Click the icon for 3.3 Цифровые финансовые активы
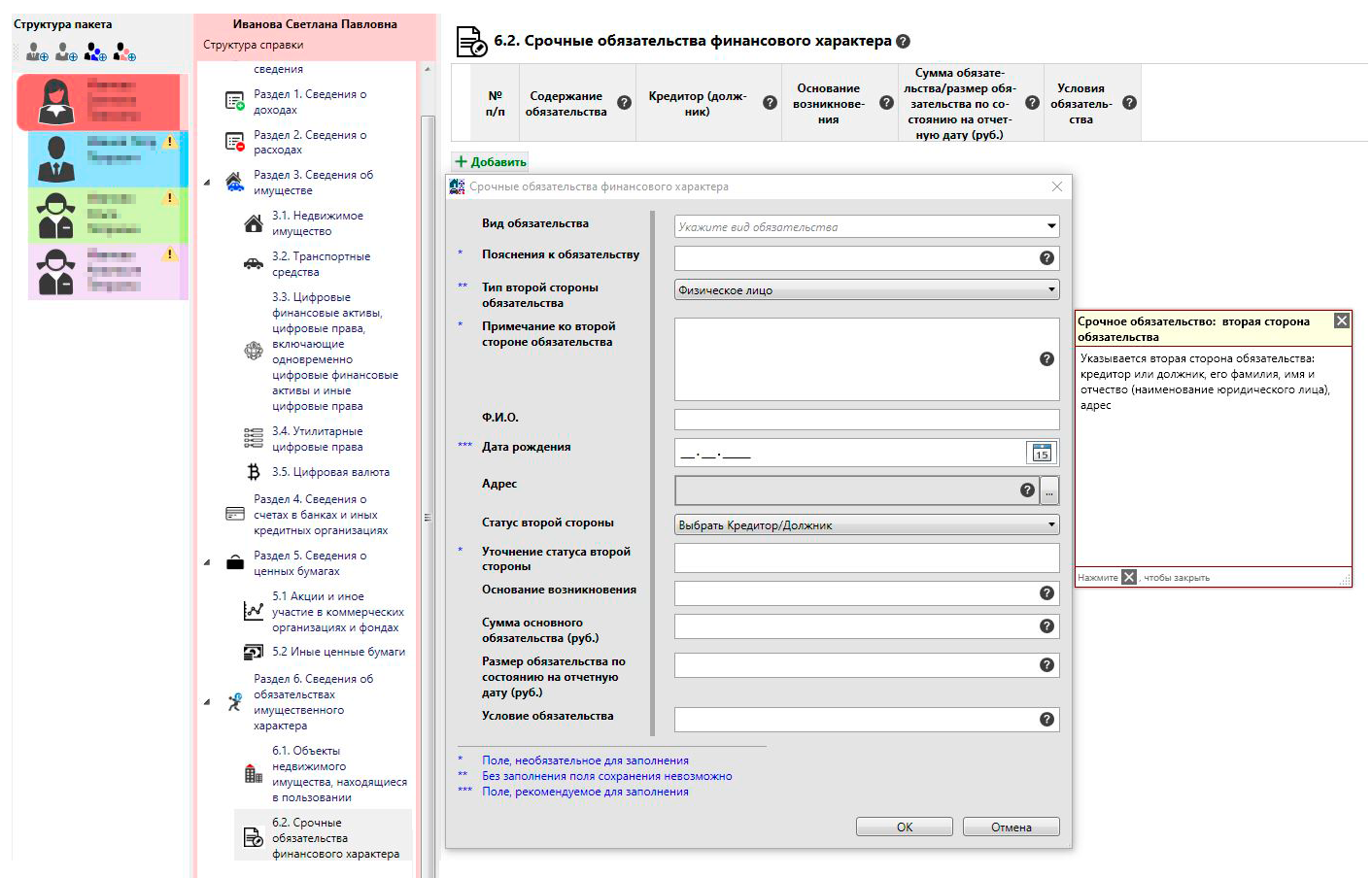The image size is (1372, 878). pos(254,351)
